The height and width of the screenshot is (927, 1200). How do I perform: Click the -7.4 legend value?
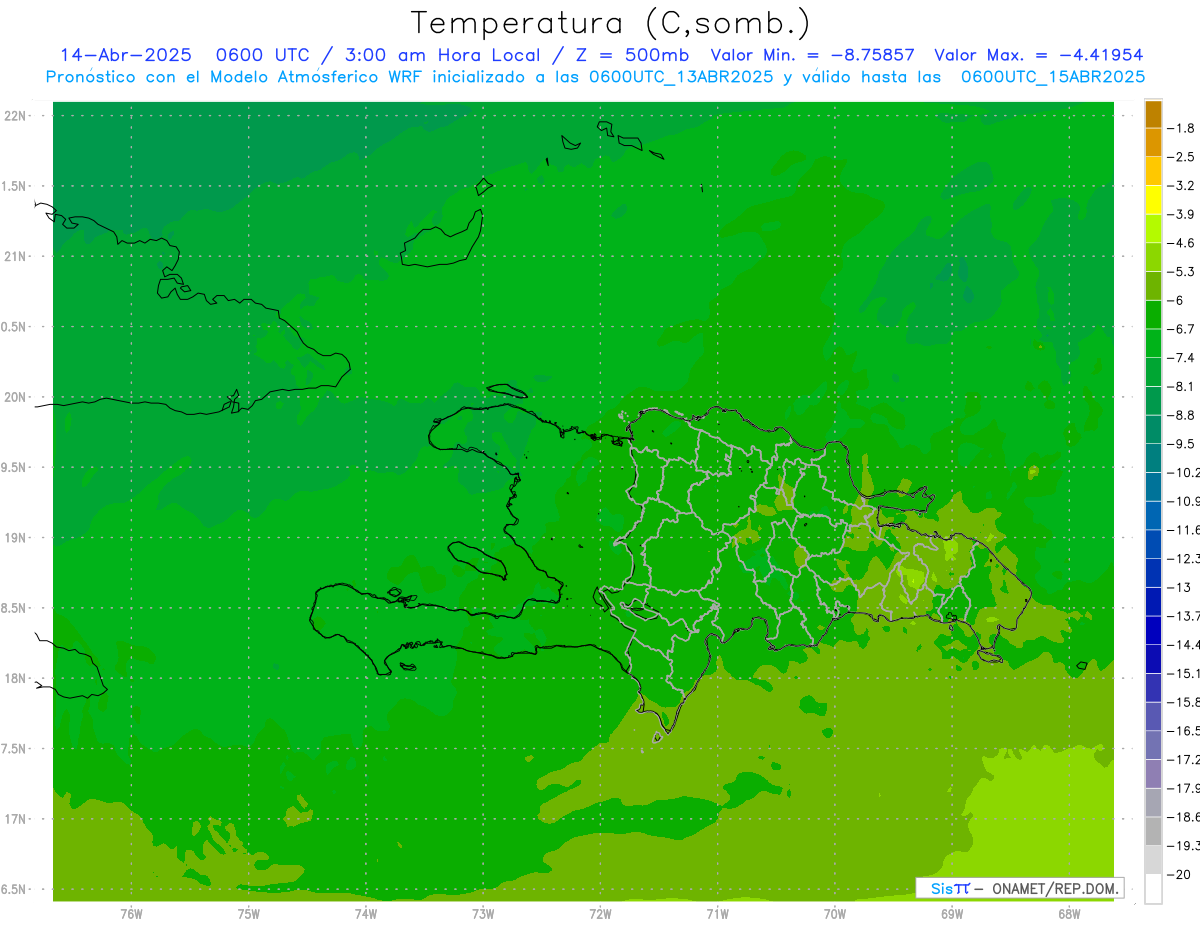pos(1183,358)
